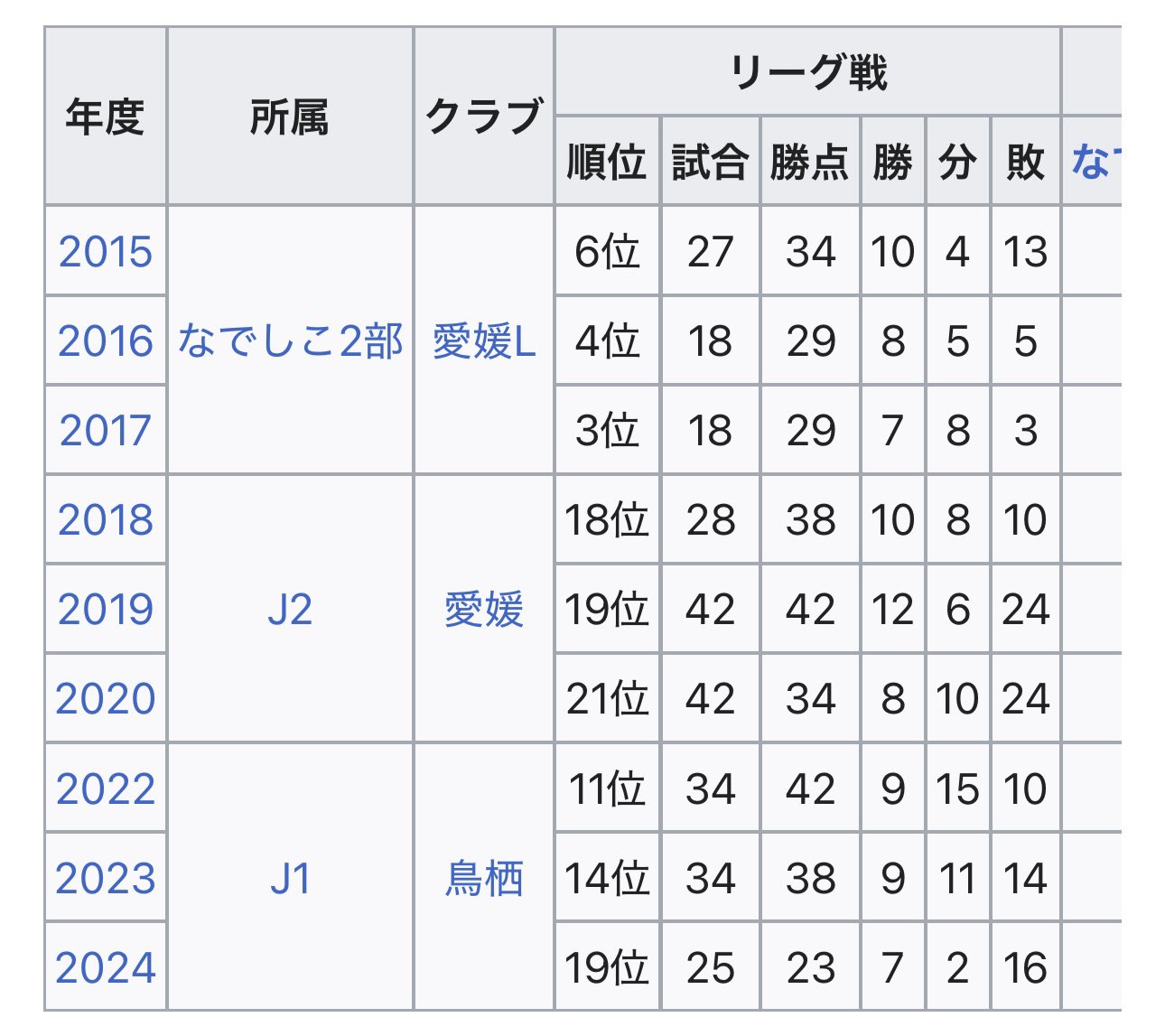1165x1036 pixels.
Task: Open the 2018 season link
Action: [x=106, y=520]
